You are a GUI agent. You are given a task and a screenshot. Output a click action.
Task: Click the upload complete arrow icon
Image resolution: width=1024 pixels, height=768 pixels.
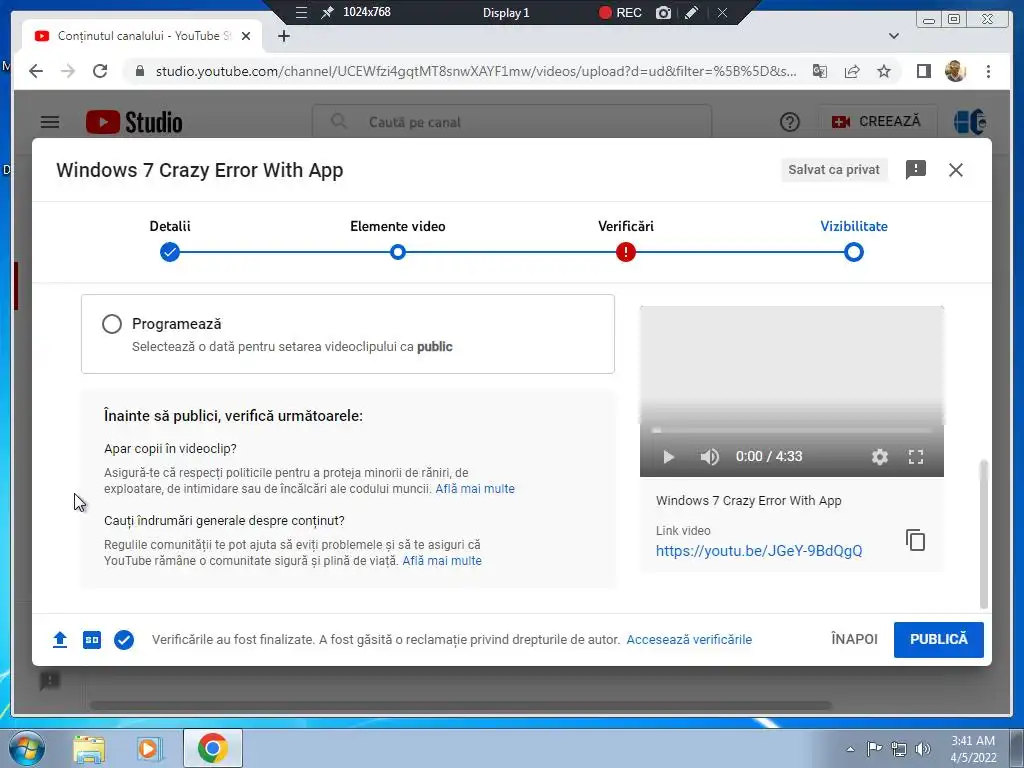[x=59, y=639]
